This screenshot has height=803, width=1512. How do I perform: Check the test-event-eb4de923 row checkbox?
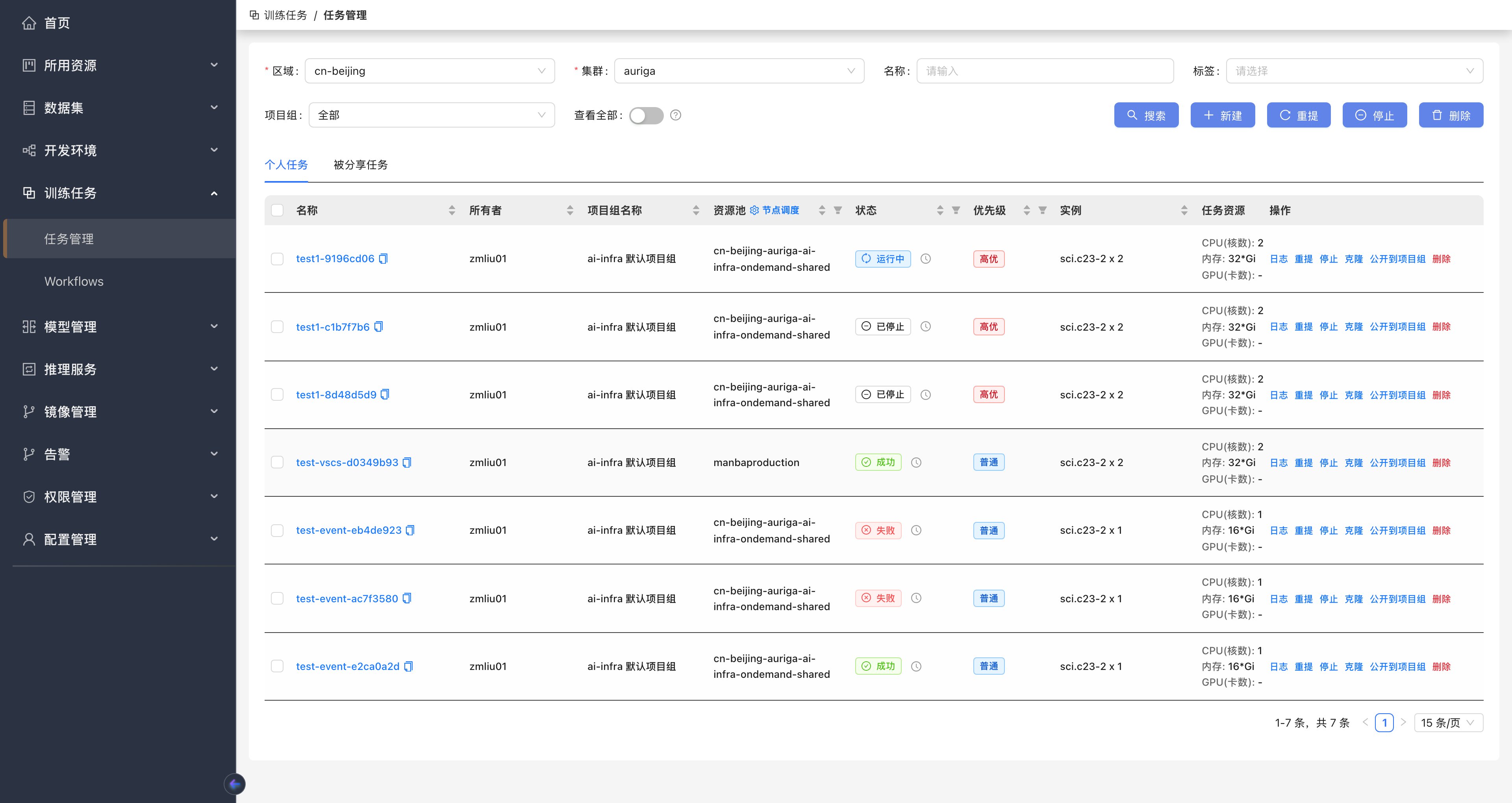[277, 531]
